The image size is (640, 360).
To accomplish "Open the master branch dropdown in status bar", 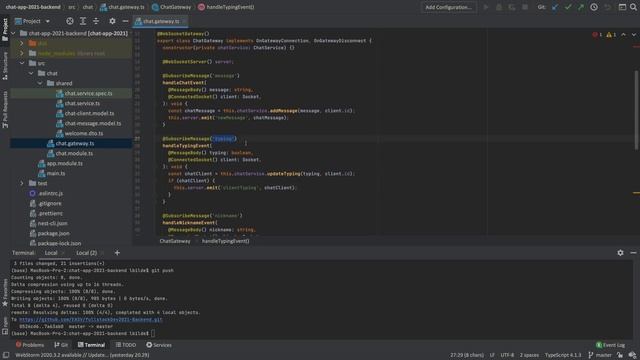I will click(x=600, y=355).
